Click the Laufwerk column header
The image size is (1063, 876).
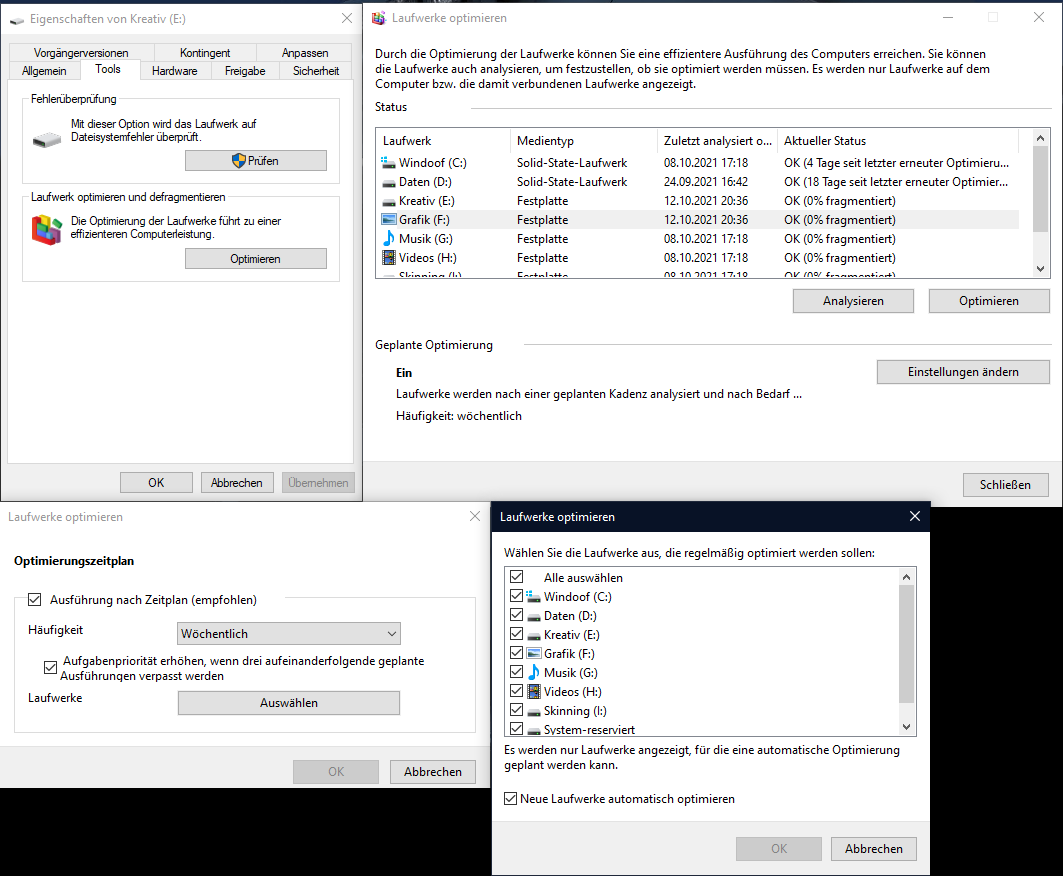pyautogui.click(x=443, y=141)
